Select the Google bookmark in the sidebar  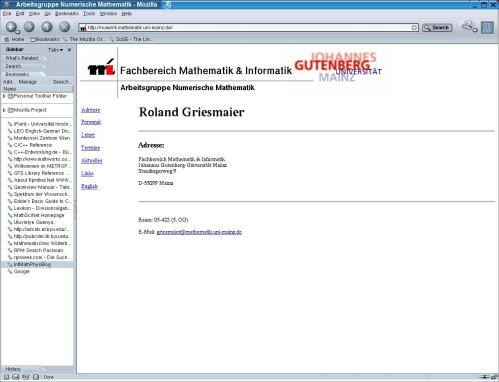22,271
